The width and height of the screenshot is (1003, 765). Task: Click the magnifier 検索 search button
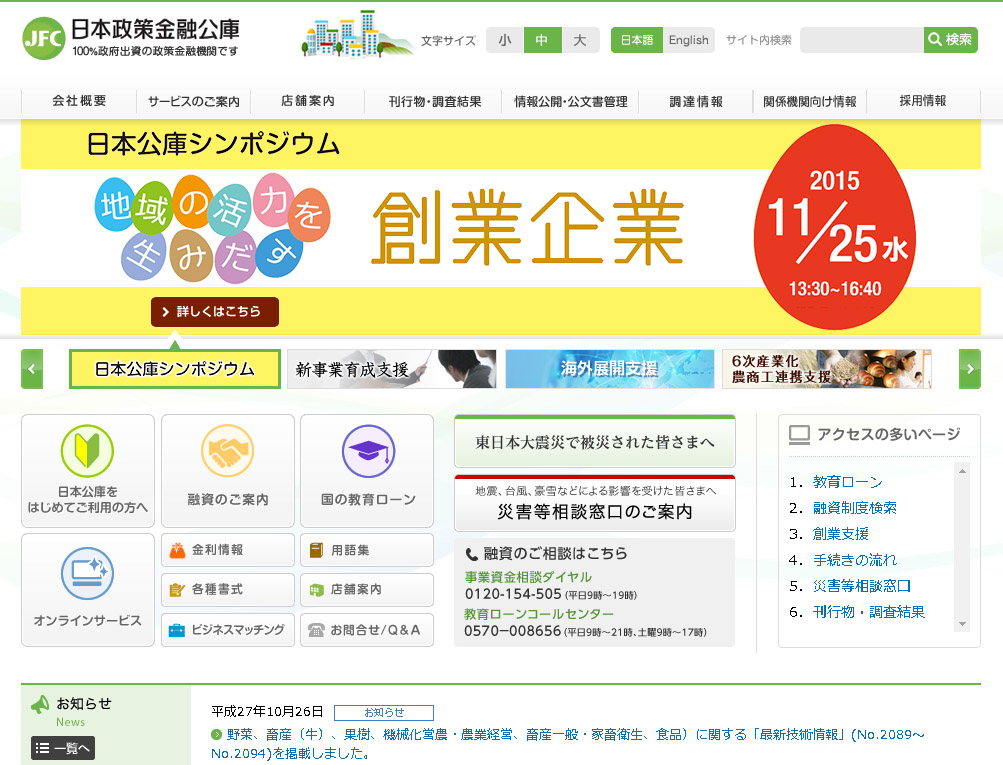[951, 40]
